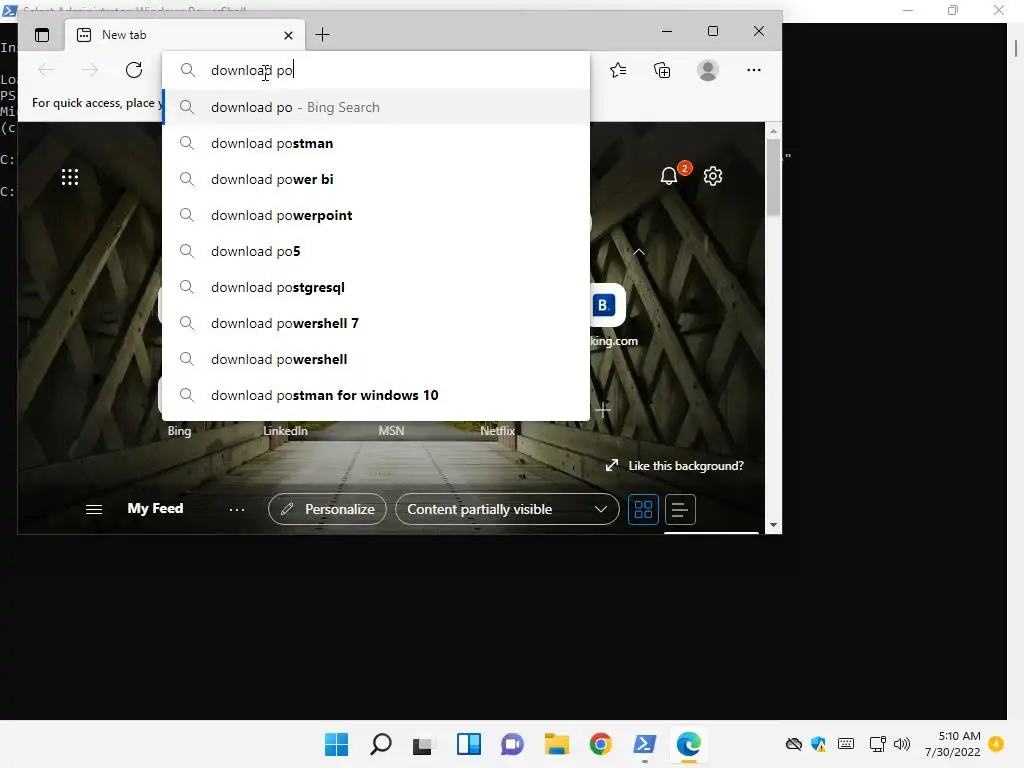Open Edge Collections icon
The height and width of the screenshot is (768, 1024).
click(662, 70)
